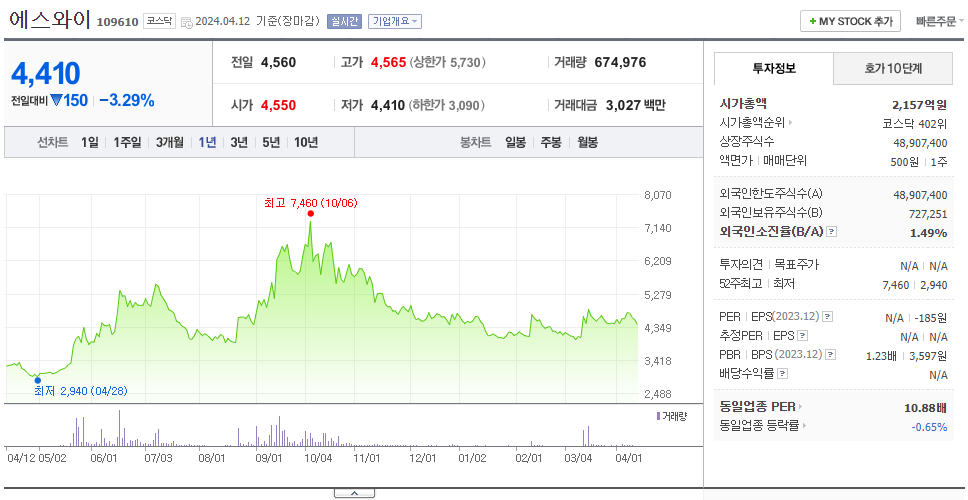The width and height of the screenshot is (968, 500).
Task: Click the 에스와이 stock name
Action: tap(51, 20)
